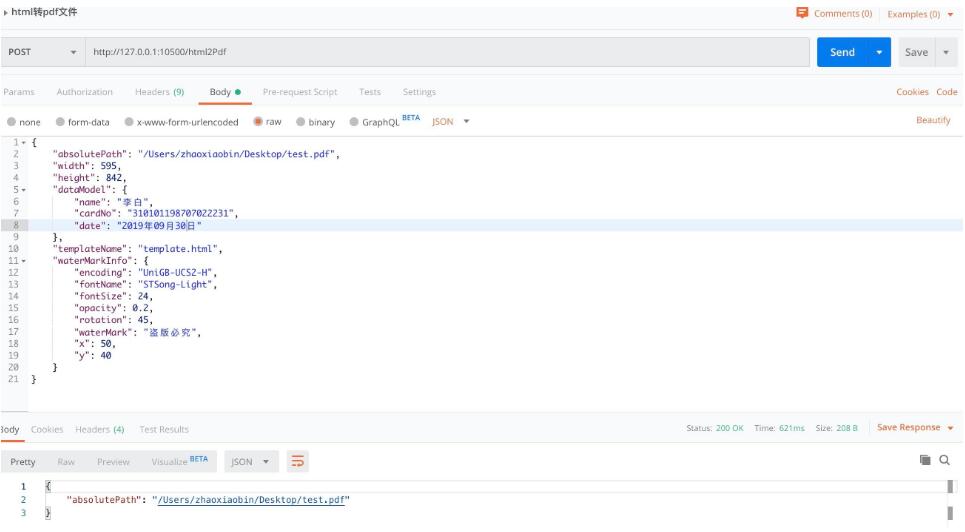
Task: Switch response view to Pretty
Action: coord(23,462)
